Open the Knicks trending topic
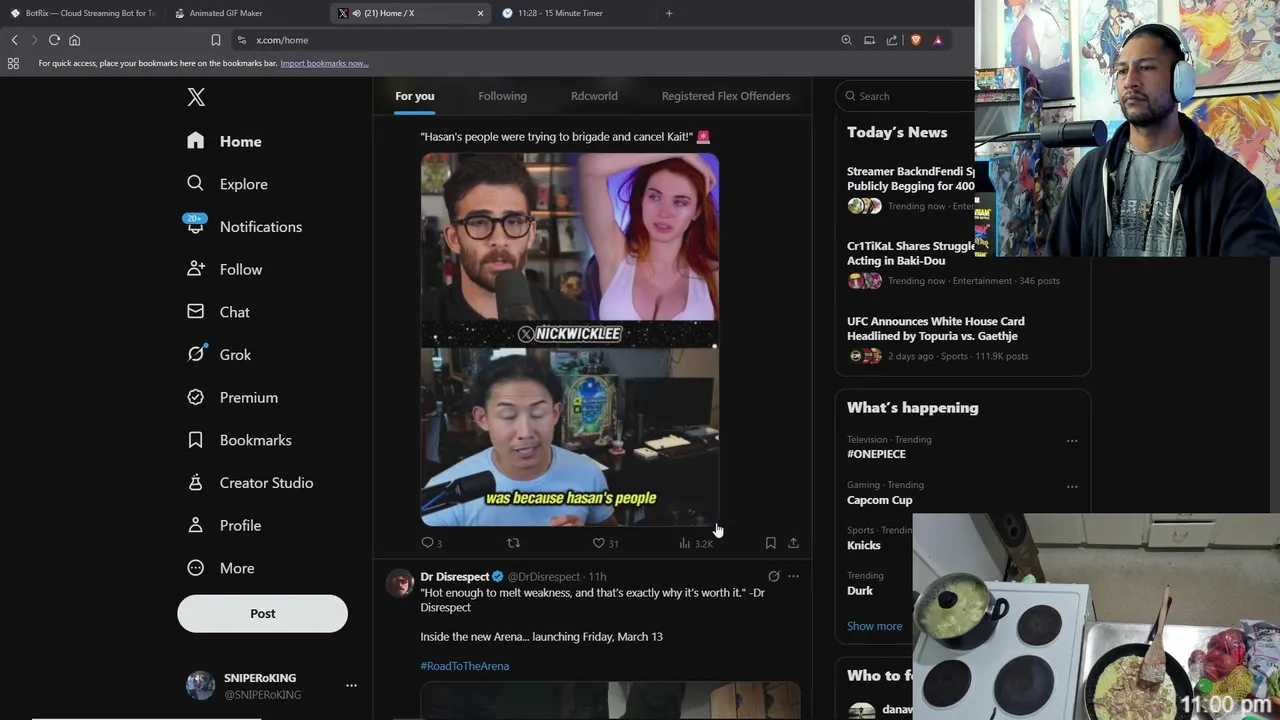This screenshot has width=1280, height=720. pyautogui.click(x=863, y=545)
